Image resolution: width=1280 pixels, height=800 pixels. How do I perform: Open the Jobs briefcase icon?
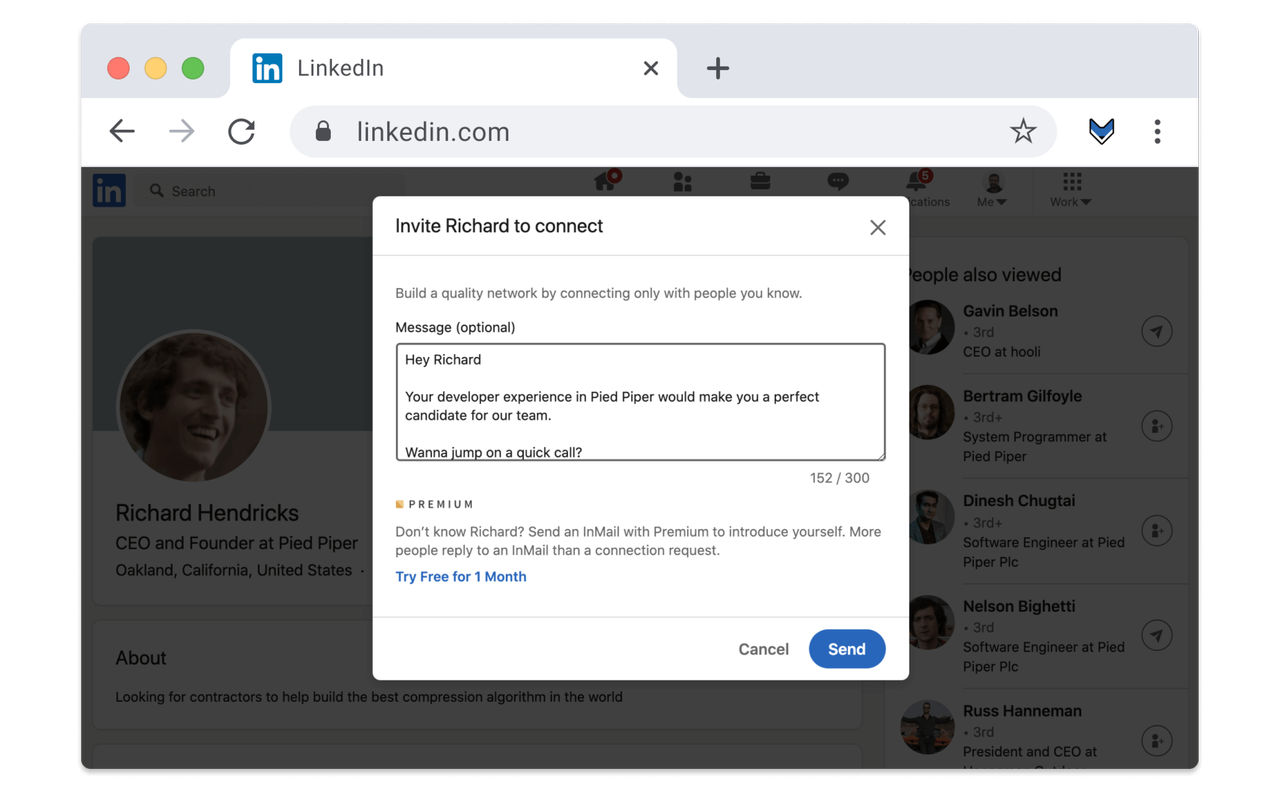[760, 181]
